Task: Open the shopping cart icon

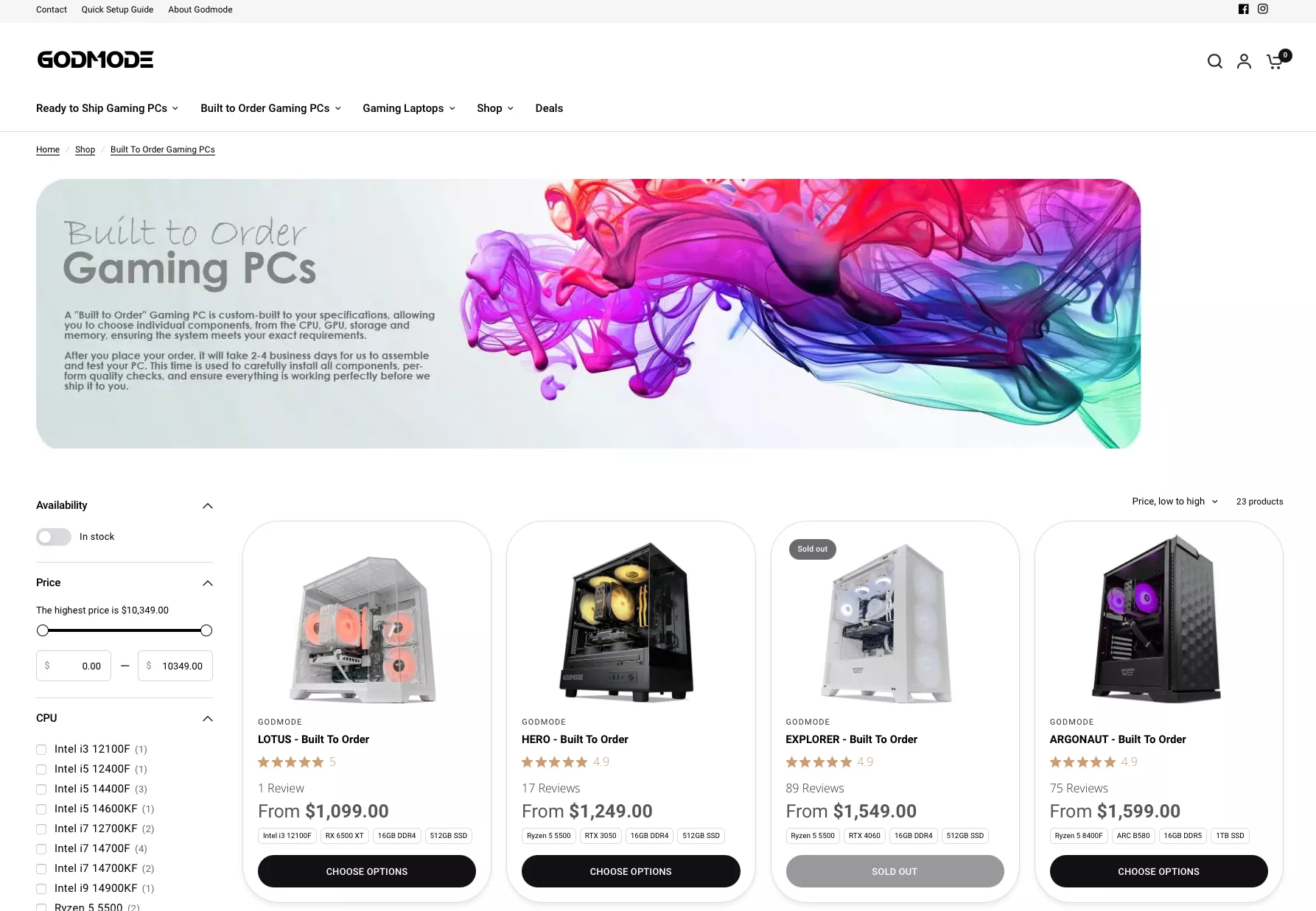Action: tap(1275, 61)
